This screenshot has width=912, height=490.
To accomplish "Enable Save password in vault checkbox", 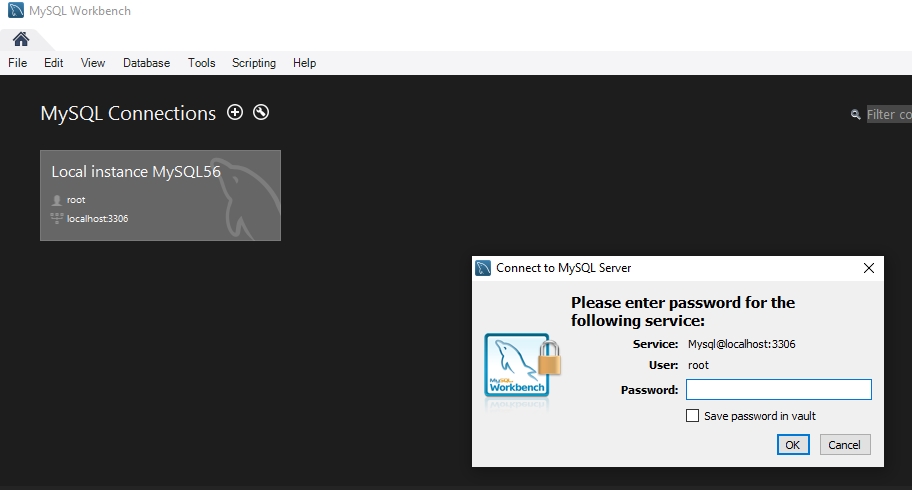I will tap(692, 416).
